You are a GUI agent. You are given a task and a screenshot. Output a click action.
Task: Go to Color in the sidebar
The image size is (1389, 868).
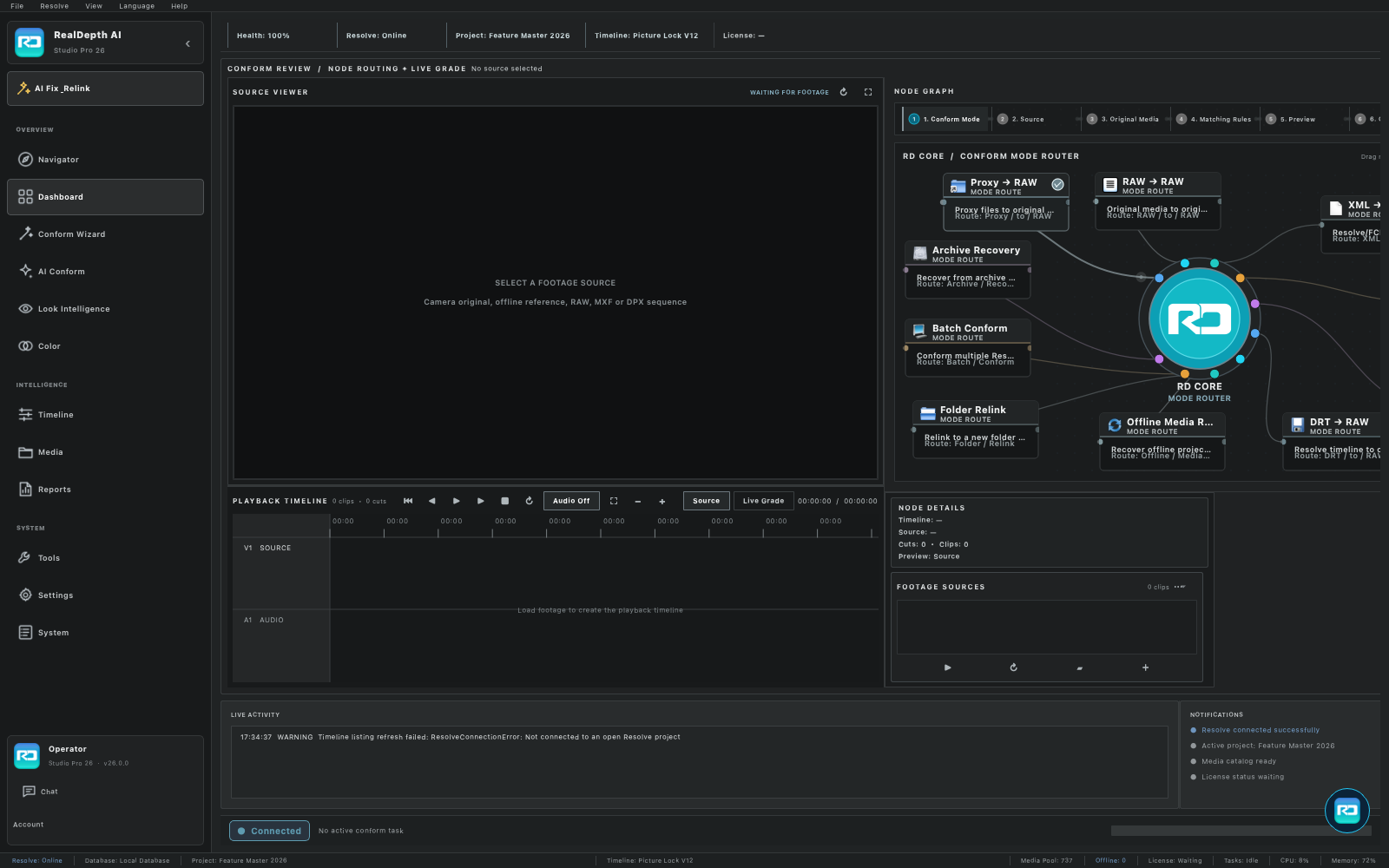click(x=105, y=346)
